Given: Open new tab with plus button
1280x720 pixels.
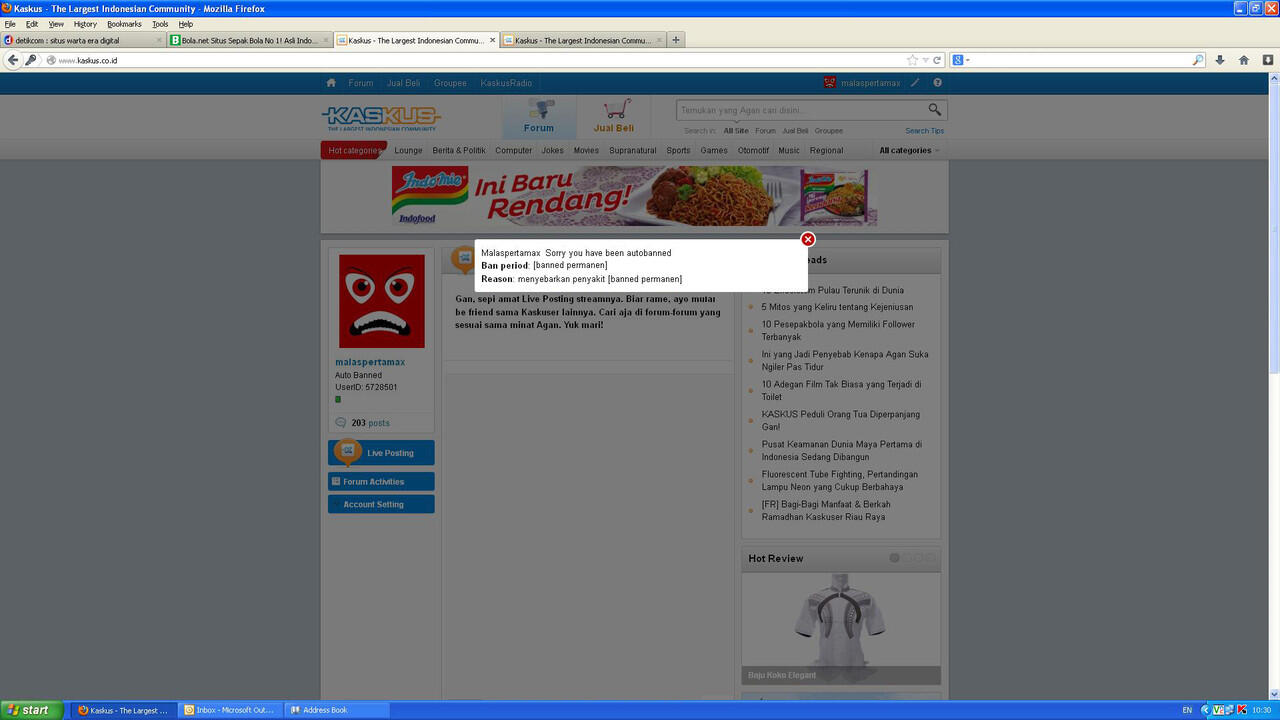Looking at the screenshot, I should [x=676, y=40].
